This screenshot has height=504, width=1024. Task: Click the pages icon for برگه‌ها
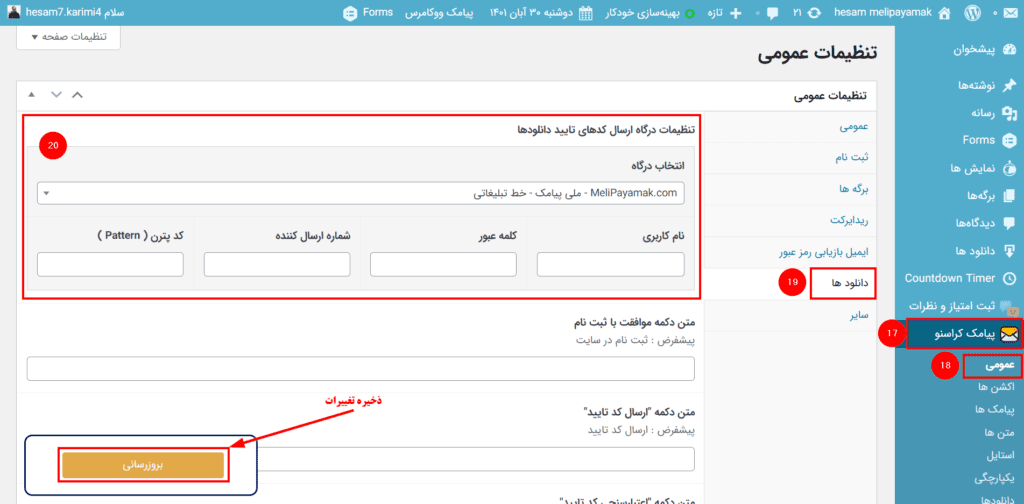(1009, 195)
